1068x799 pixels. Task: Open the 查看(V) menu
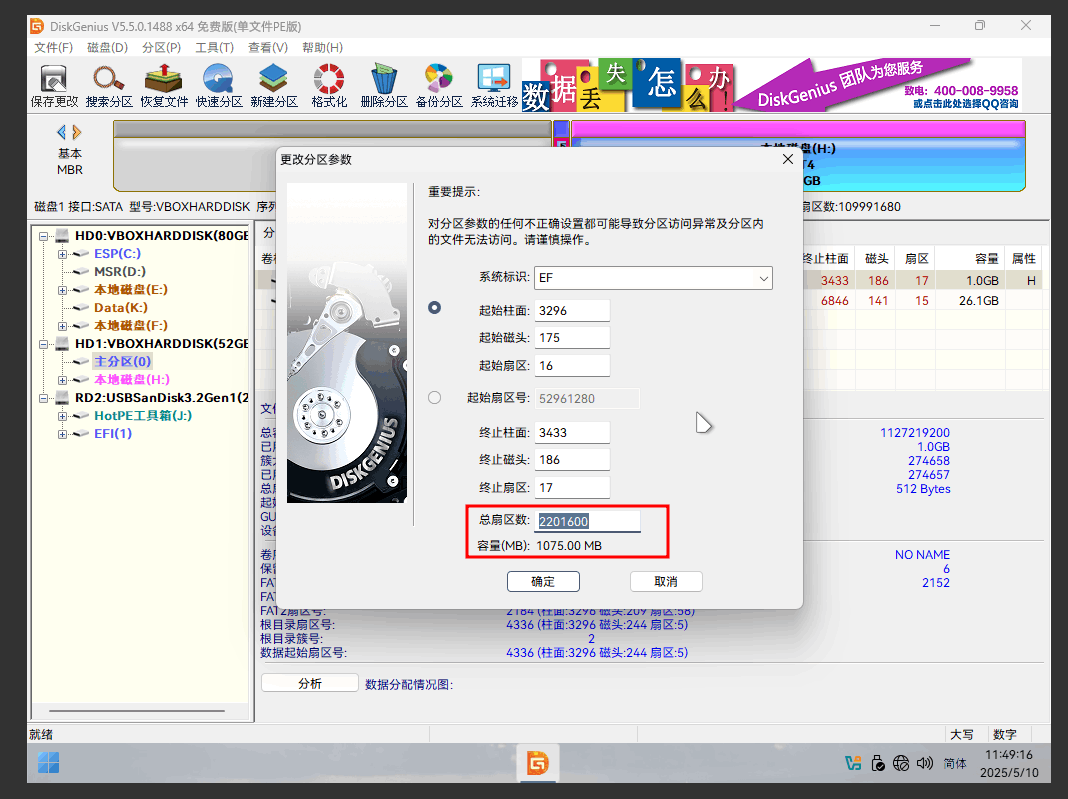[268, 48]
